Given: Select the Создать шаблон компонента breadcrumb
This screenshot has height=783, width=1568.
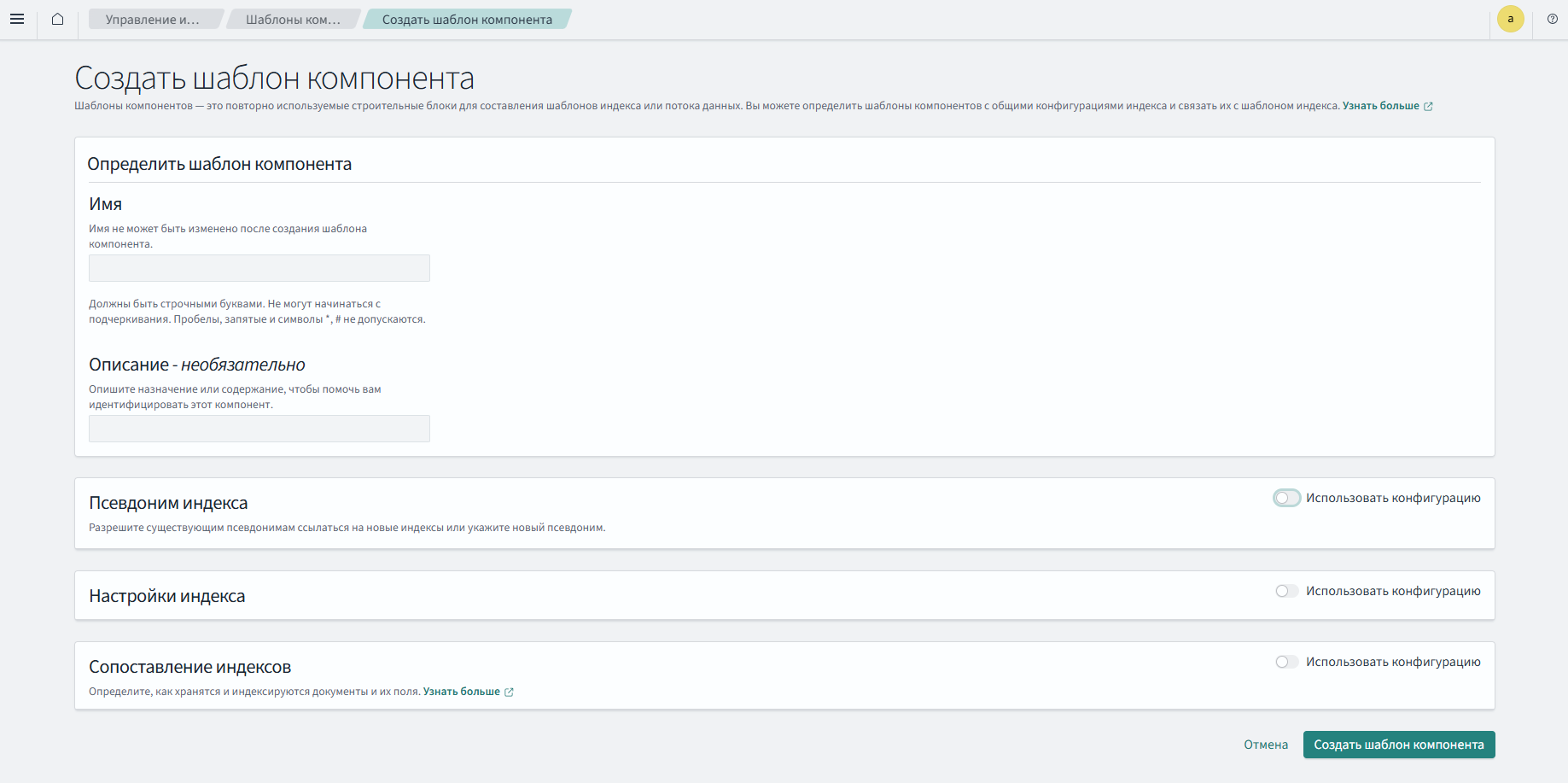Looking at the screenshot, I should [467, 20].
